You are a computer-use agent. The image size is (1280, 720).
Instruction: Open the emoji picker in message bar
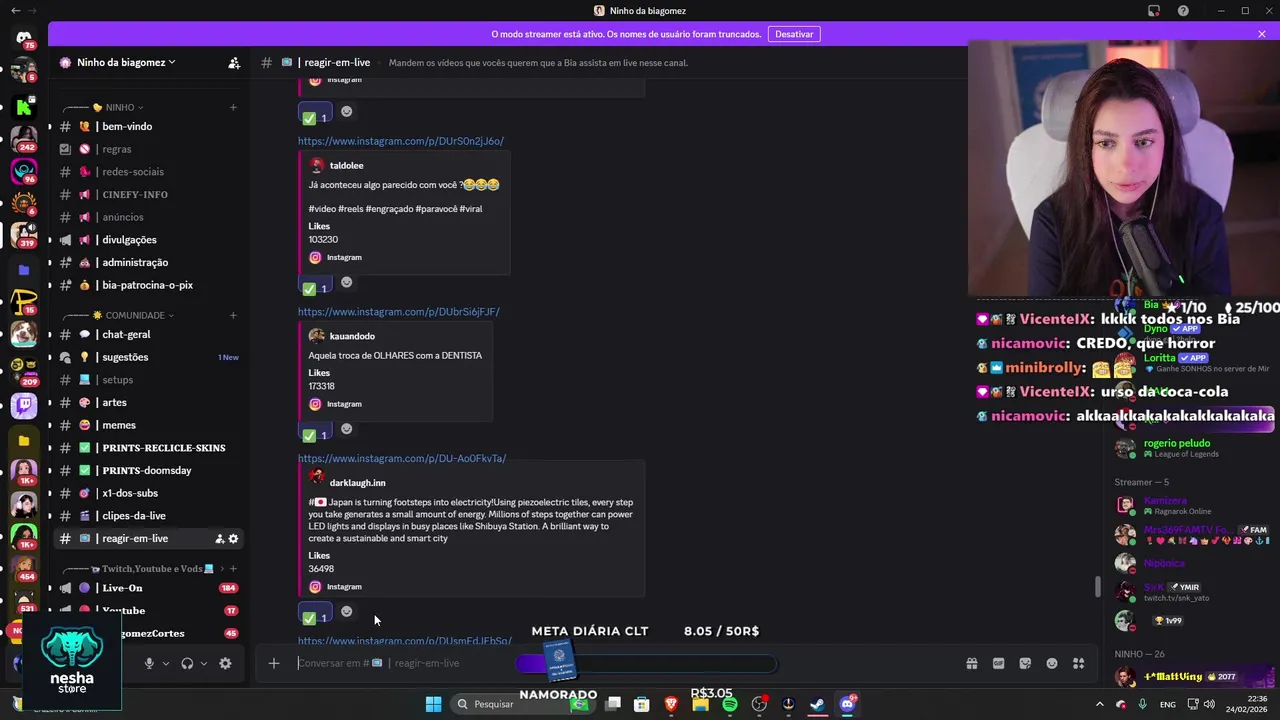click(1052, 663)
